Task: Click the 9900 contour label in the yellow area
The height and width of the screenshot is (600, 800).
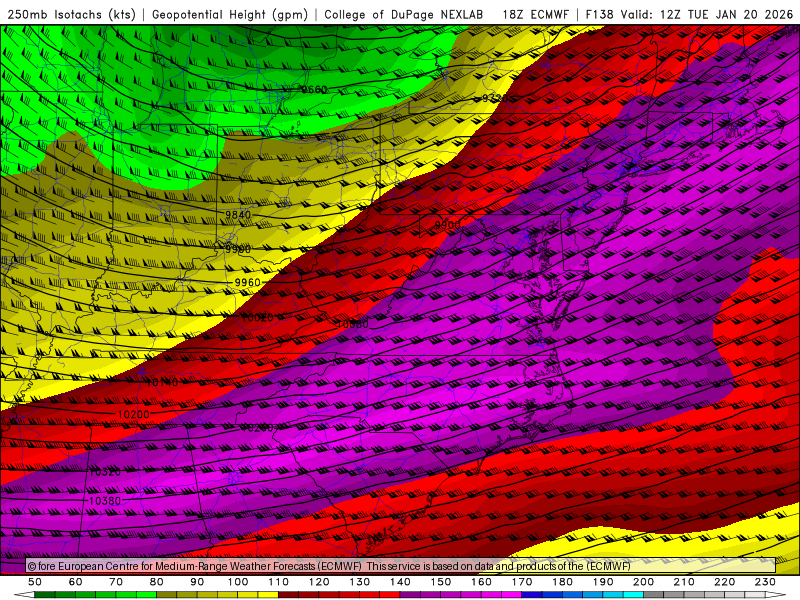Action: click(x=238, y=249)
